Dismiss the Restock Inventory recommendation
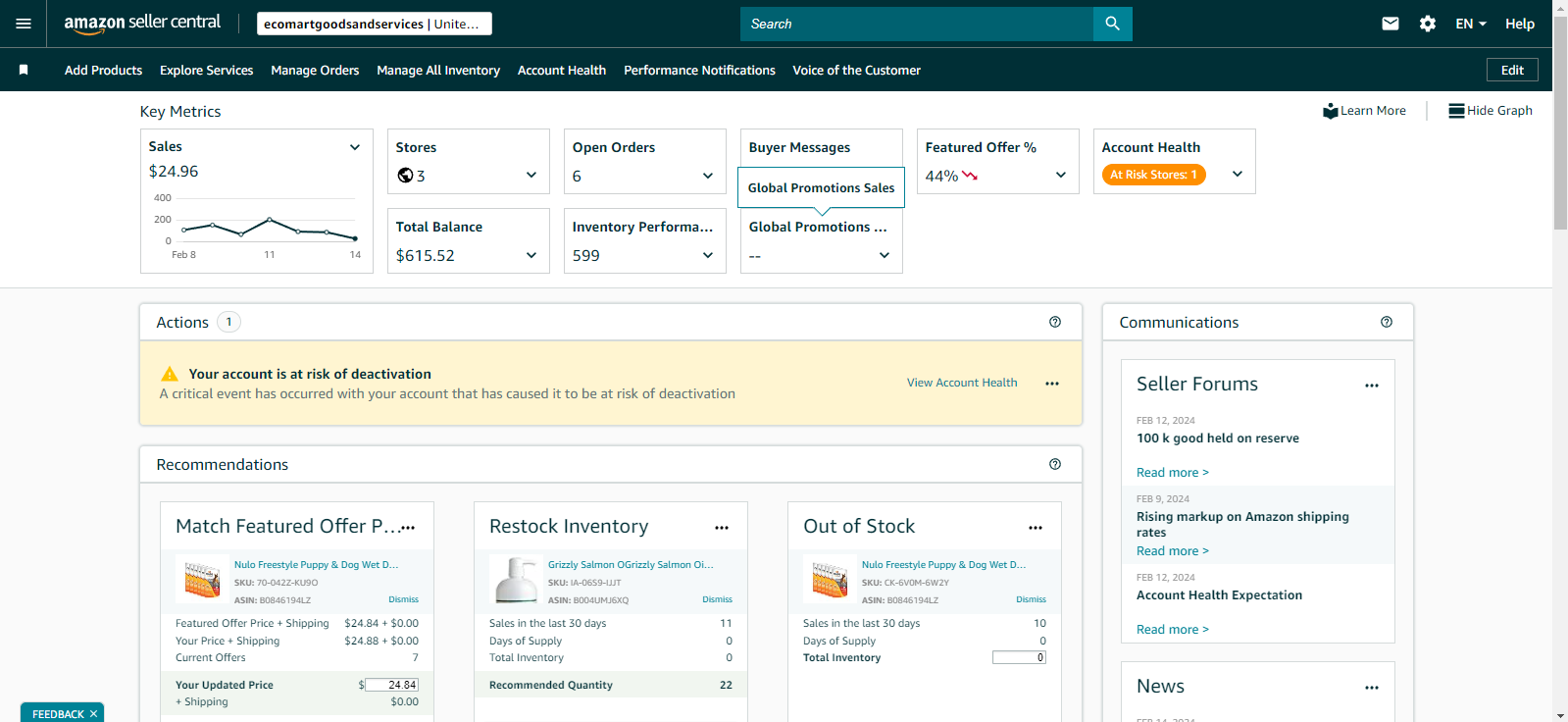1568x722 pixels. tap(717, 599)
